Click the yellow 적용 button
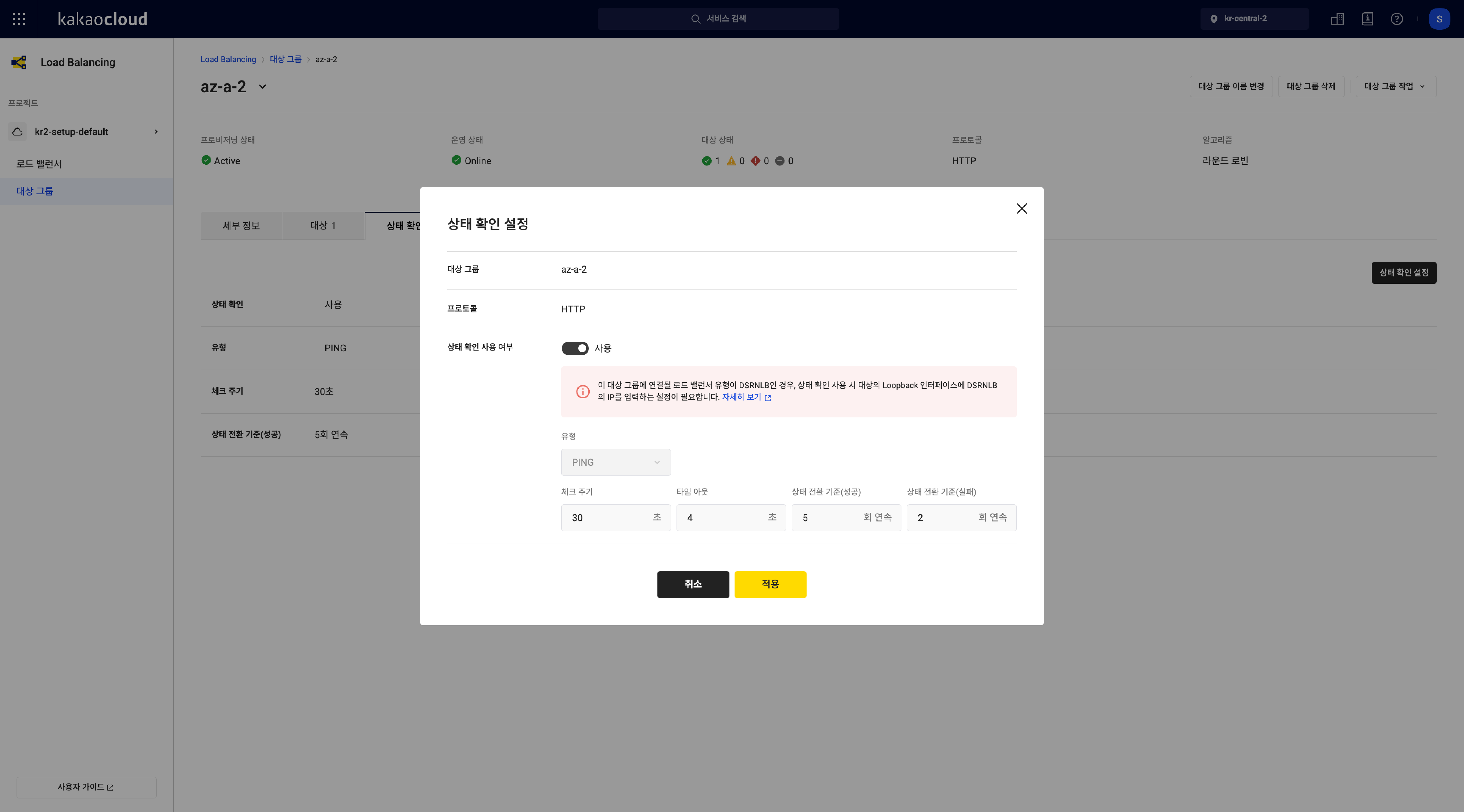1464x812 pixels. point(770,584)
